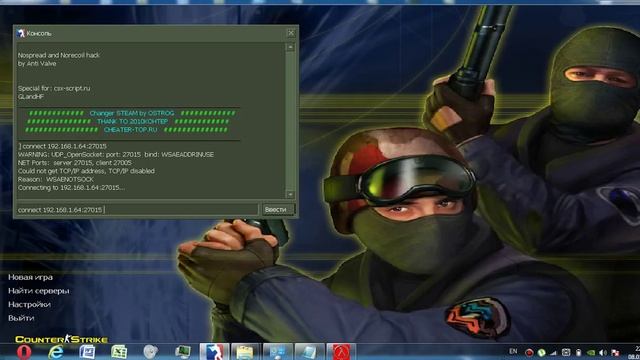Switch to the Counter-Strike taskbar window
This screenshot has width=640, height=360.
coord(214,352)
